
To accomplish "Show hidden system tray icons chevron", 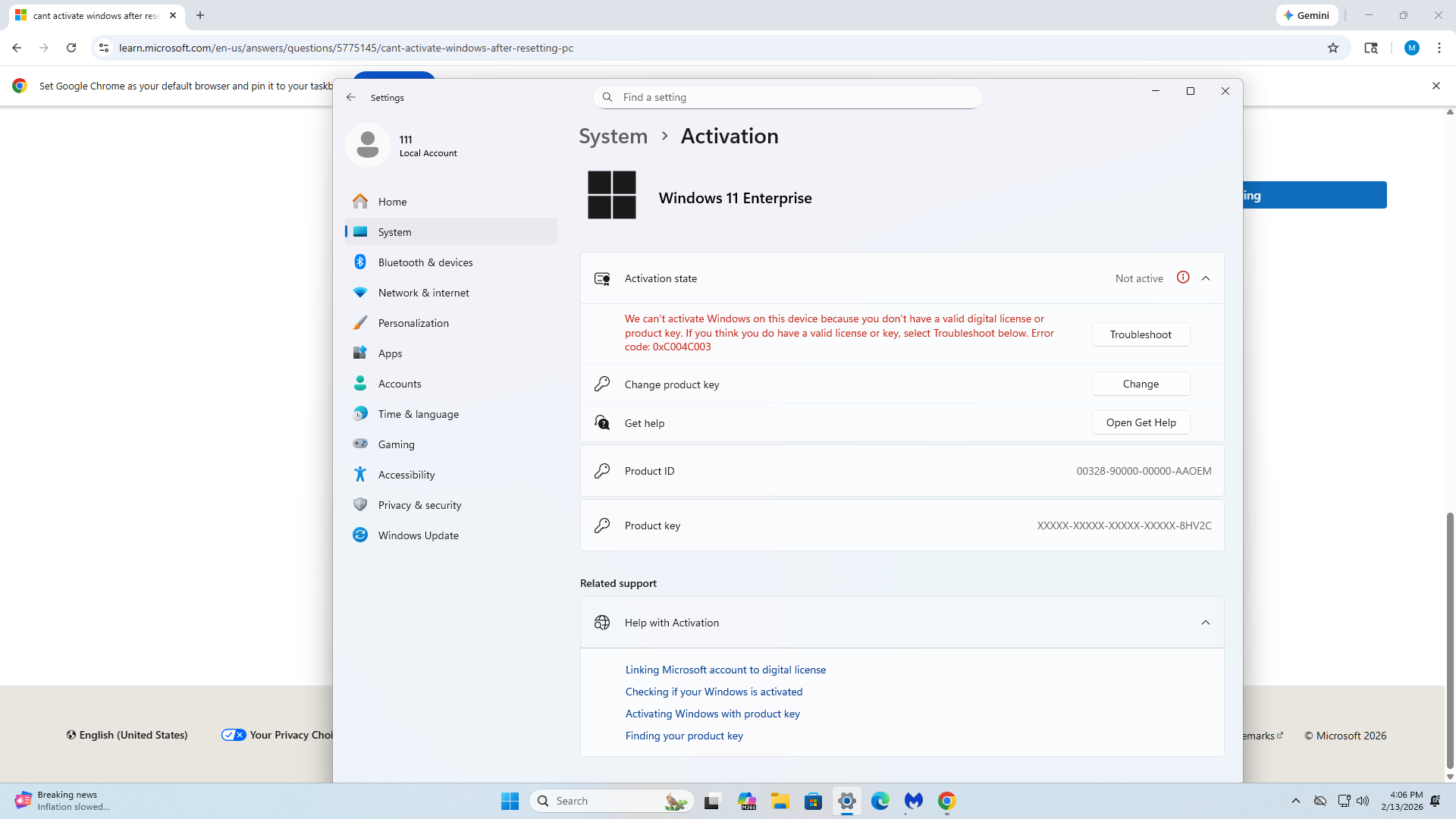I will (x=1296, y=801).
